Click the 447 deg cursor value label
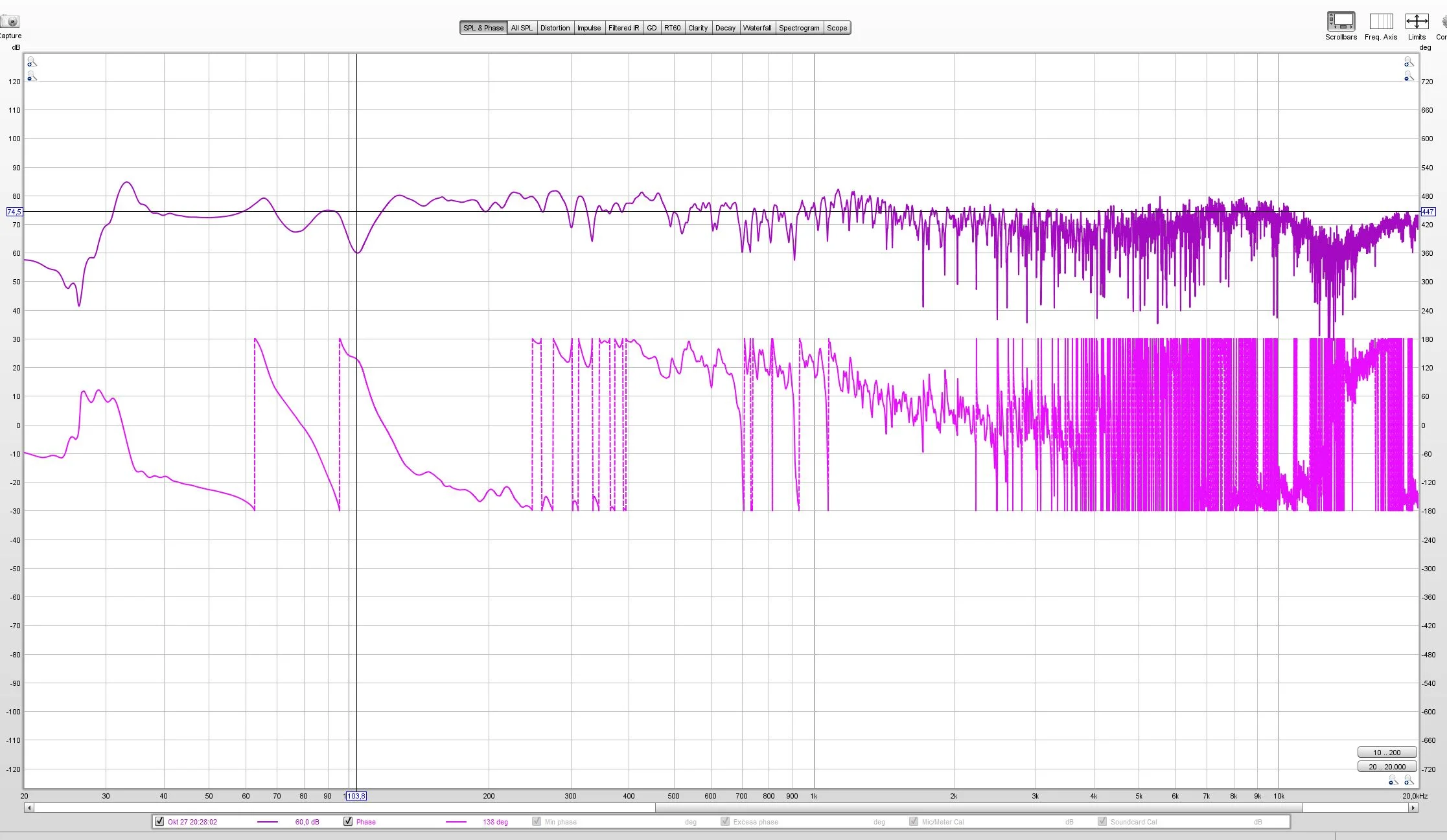Screen dimensions: 1447x840 coord(1428,212)
